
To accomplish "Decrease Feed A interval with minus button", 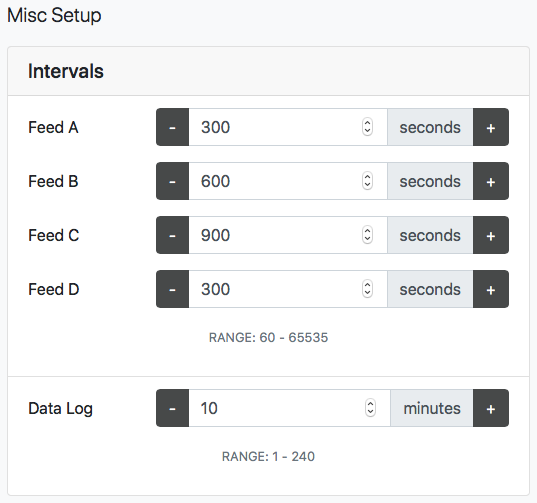I will tap(173, 127).
